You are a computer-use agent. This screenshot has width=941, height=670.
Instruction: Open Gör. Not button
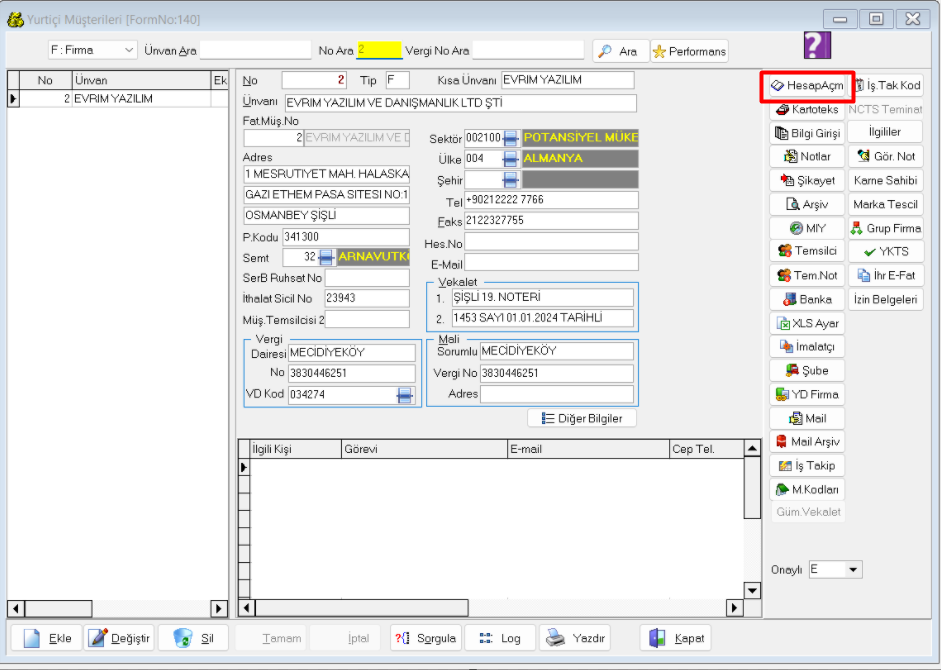pos(886,157)
